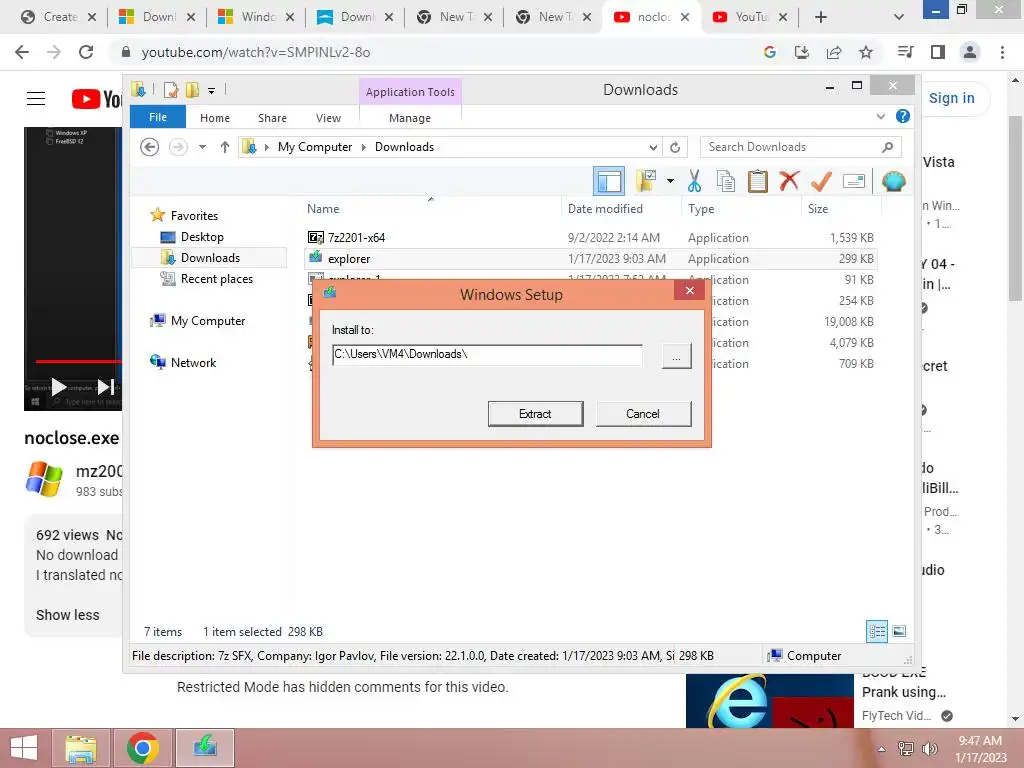Open Chrome side panel icon

[x=938, y=52]
